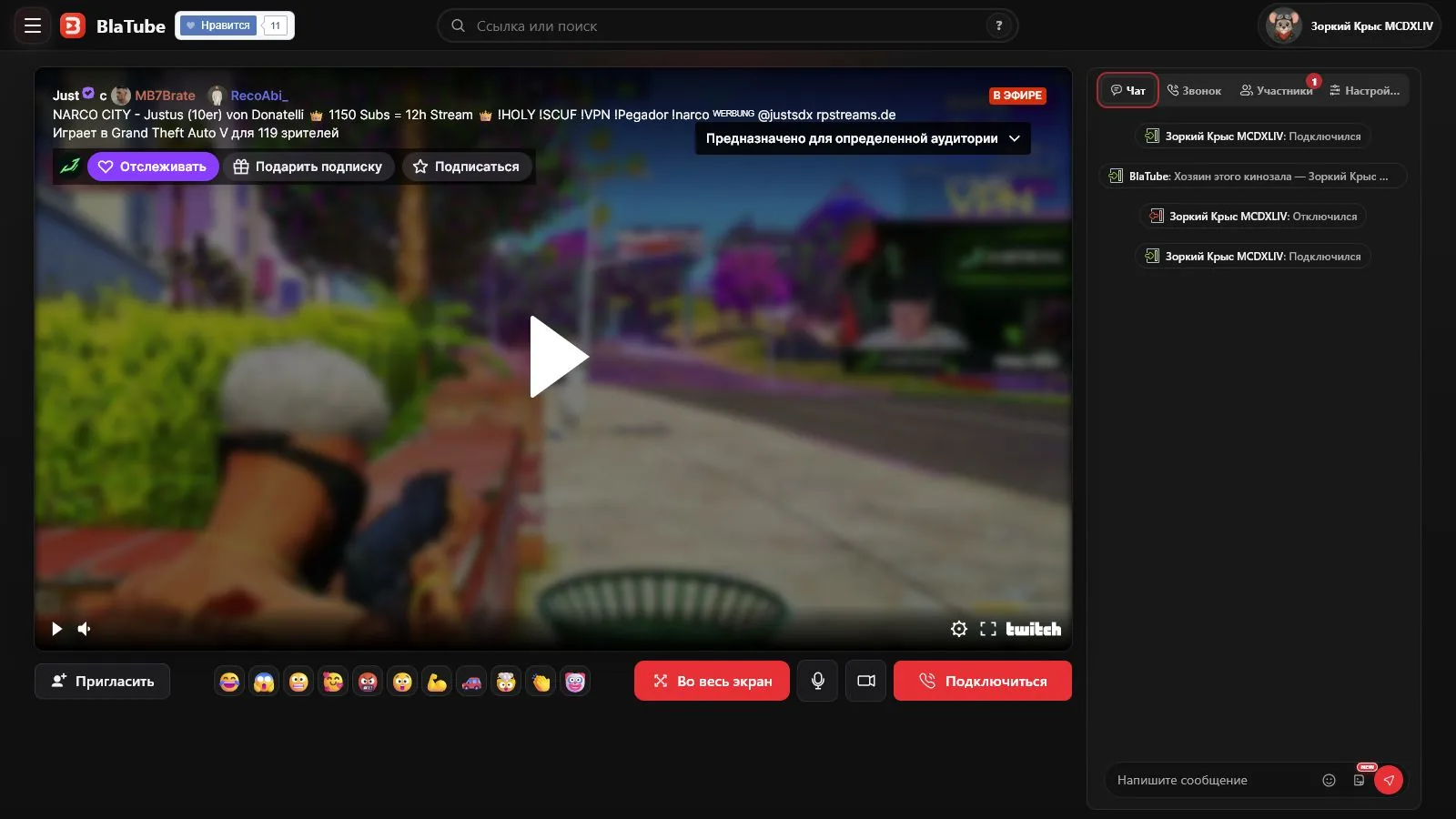Open the hamburger menu
This screenshot has width=1456, height=819.
point(33,25)
